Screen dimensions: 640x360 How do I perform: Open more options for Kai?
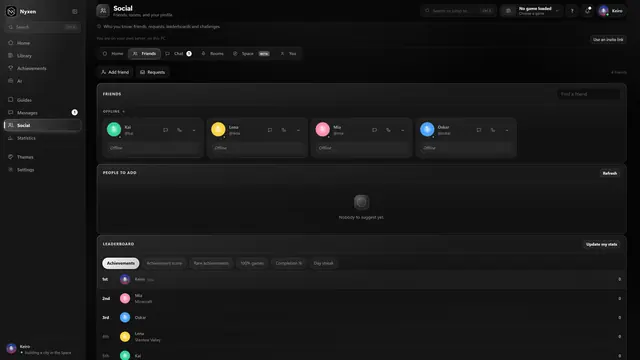(194, 130)
